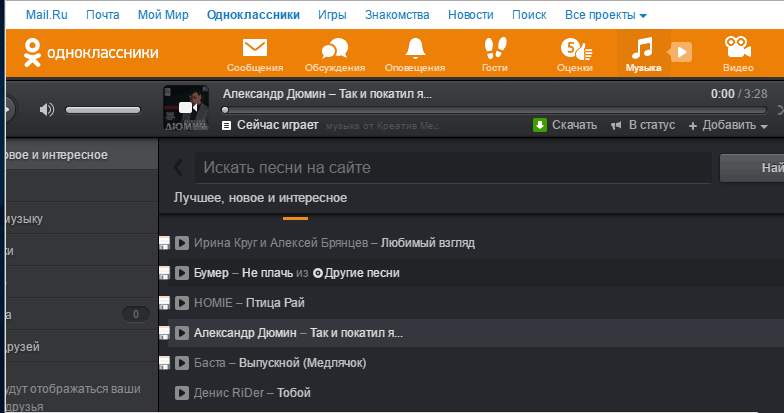
Task: Open the Новости link in top bar
Action: click(x=470, y=15)
